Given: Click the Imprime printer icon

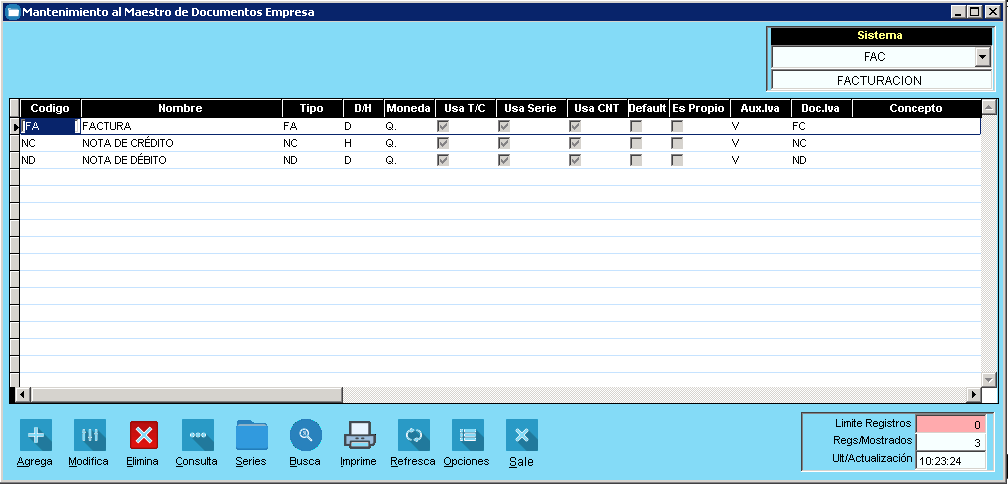Looking at the screenshot, I should tap(359, 435).
